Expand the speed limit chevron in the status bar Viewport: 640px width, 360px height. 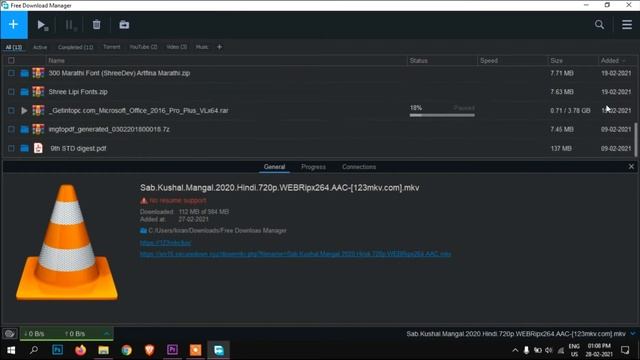pyautogui.click(x=107, y=333)
